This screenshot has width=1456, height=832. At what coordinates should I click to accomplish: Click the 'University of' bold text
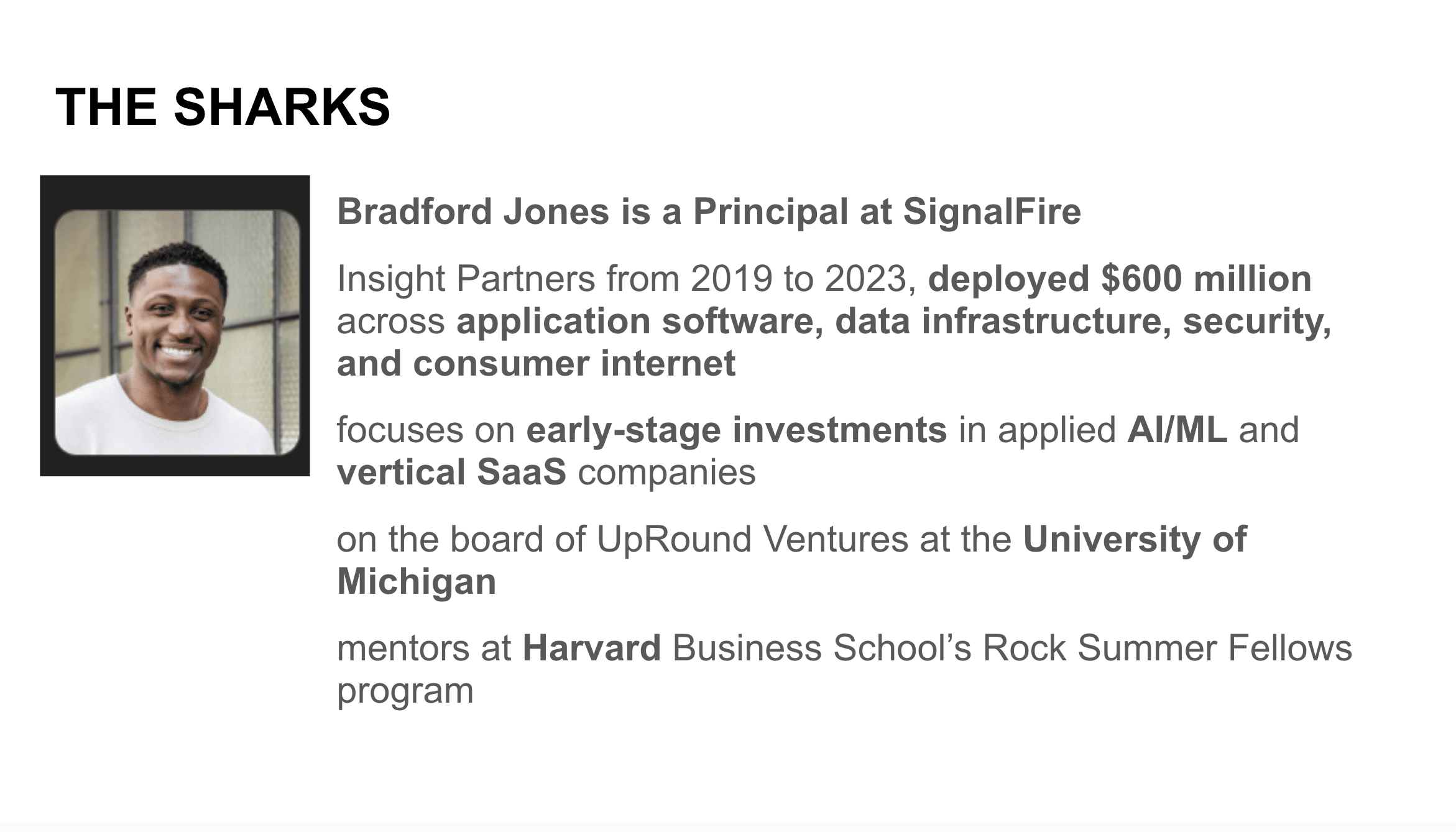pos(1135,538)
